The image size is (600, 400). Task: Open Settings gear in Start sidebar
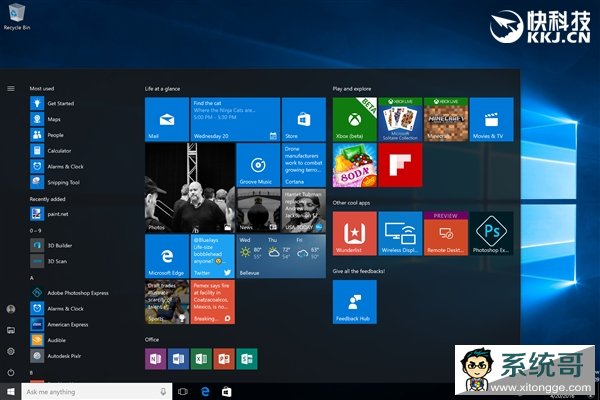click(x=11, y=351)
